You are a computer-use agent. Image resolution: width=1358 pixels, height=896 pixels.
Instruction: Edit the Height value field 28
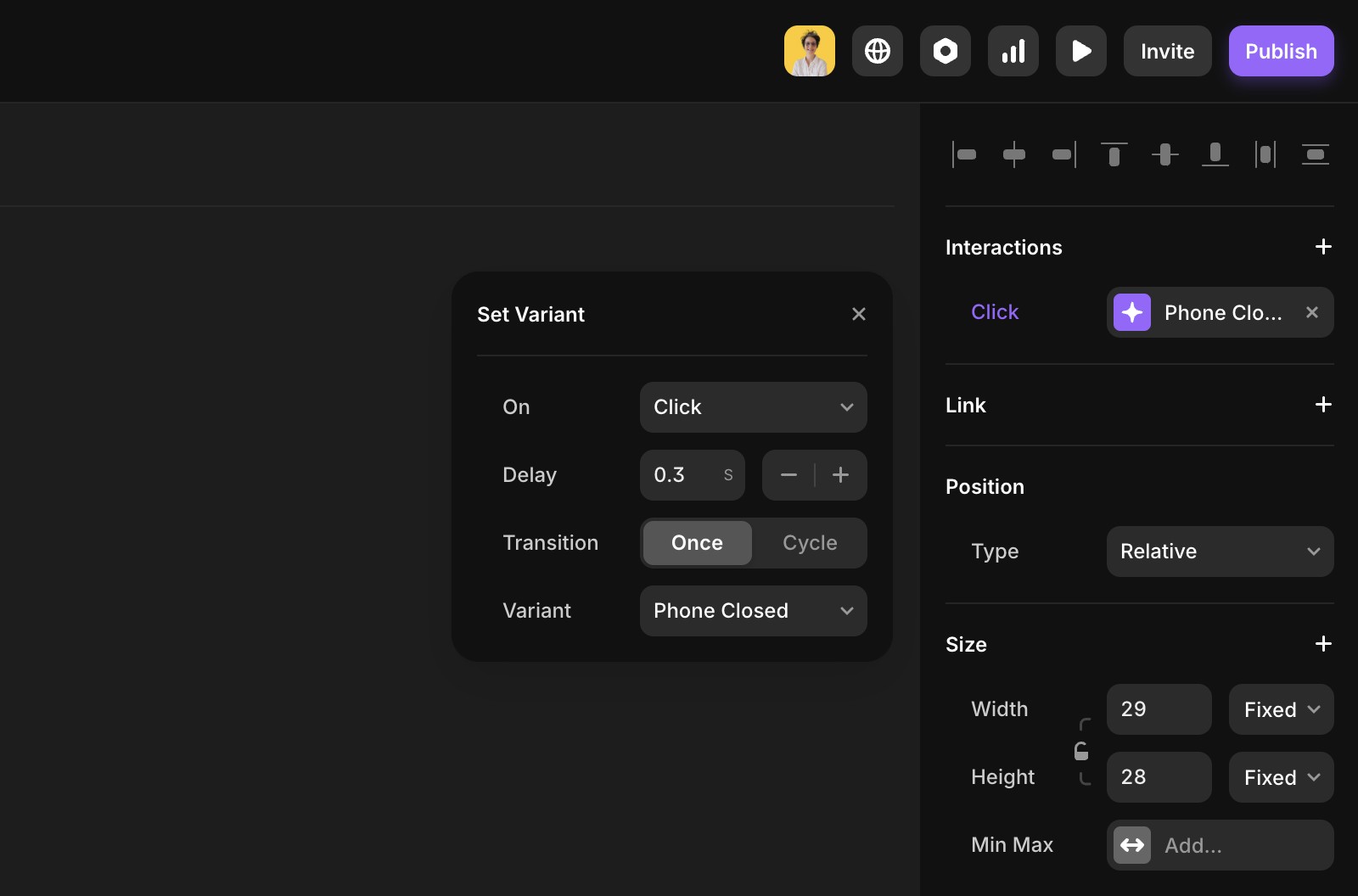click(x=1159, y=777)
